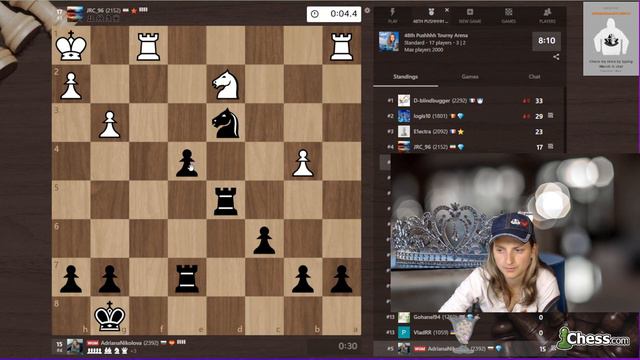Click the hoodie merchandise ad image
640x360 pixels.
click(x=611, y=39)
